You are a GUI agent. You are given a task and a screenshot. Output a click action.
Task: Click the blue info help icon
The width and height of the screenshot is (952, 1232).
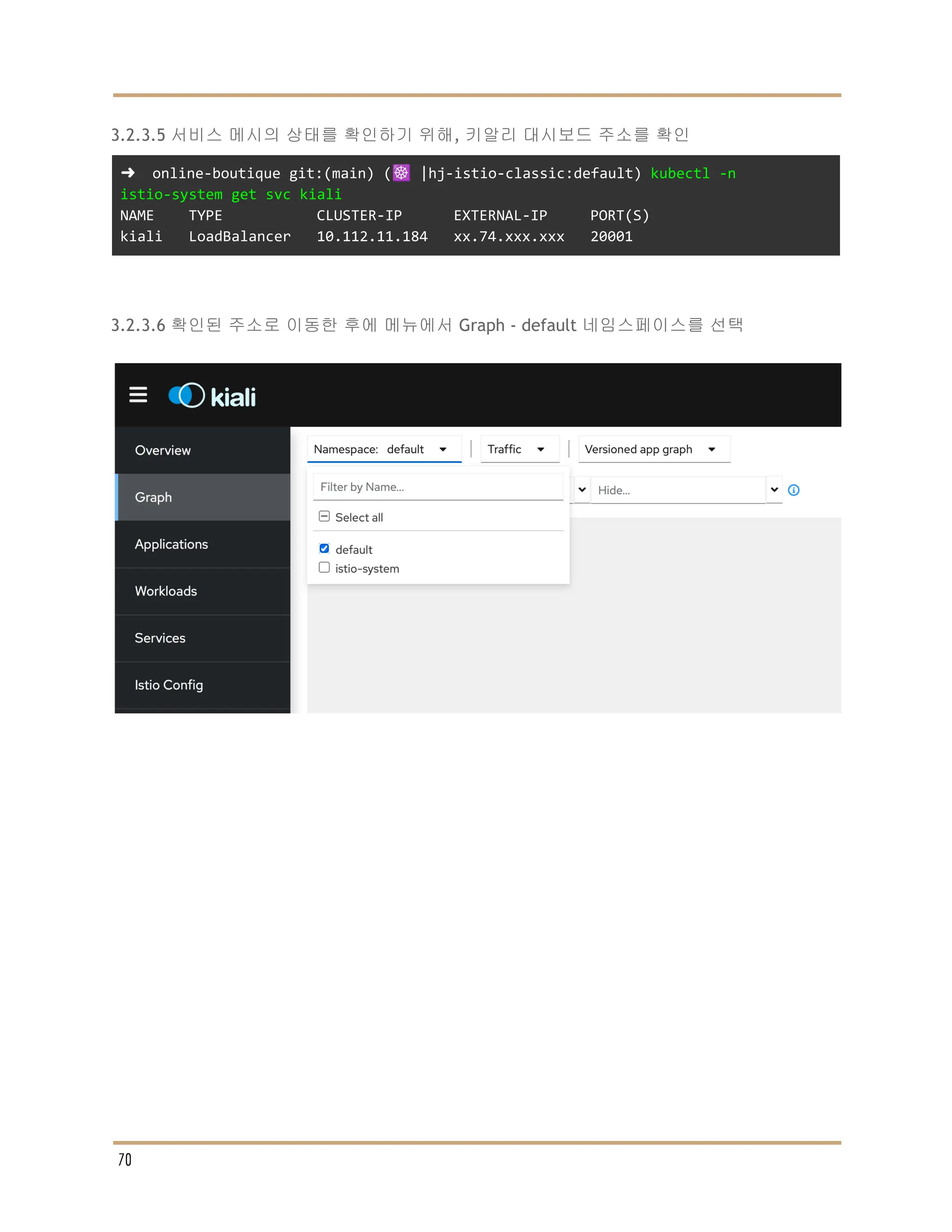[x=793, y=490]
